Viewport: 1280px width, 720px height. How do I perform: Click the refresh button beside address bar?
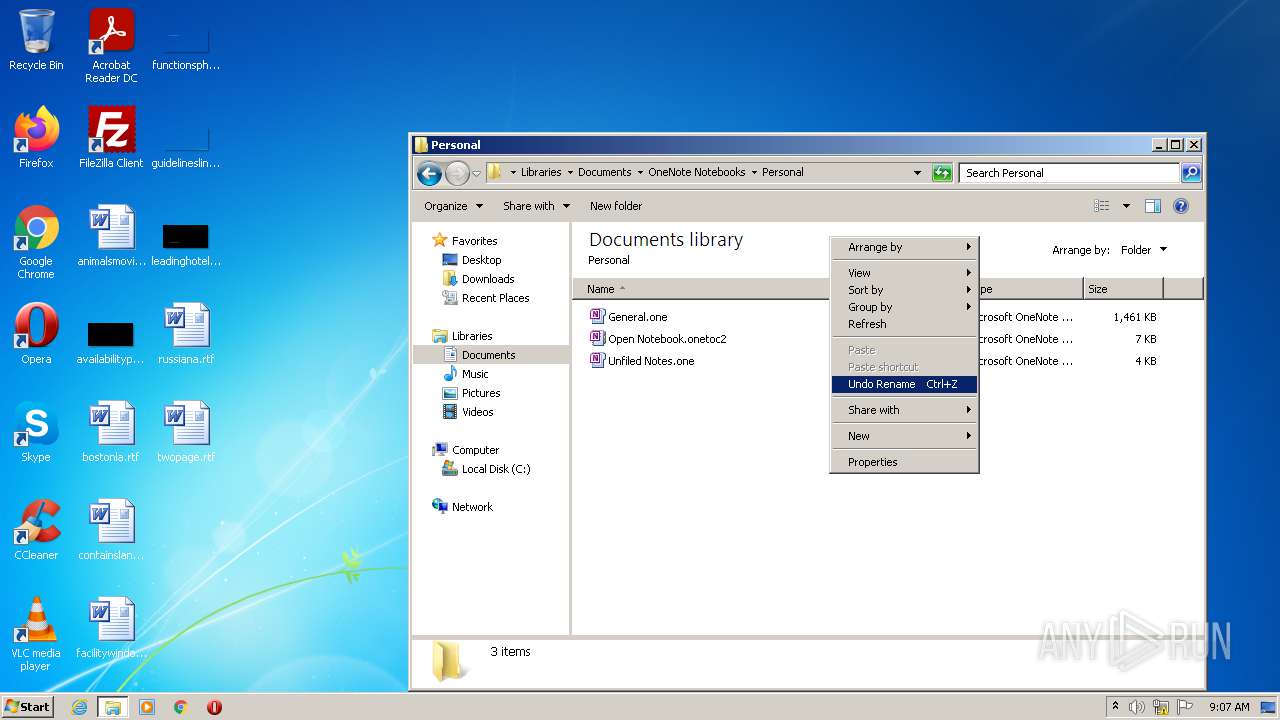coord(942,173)
